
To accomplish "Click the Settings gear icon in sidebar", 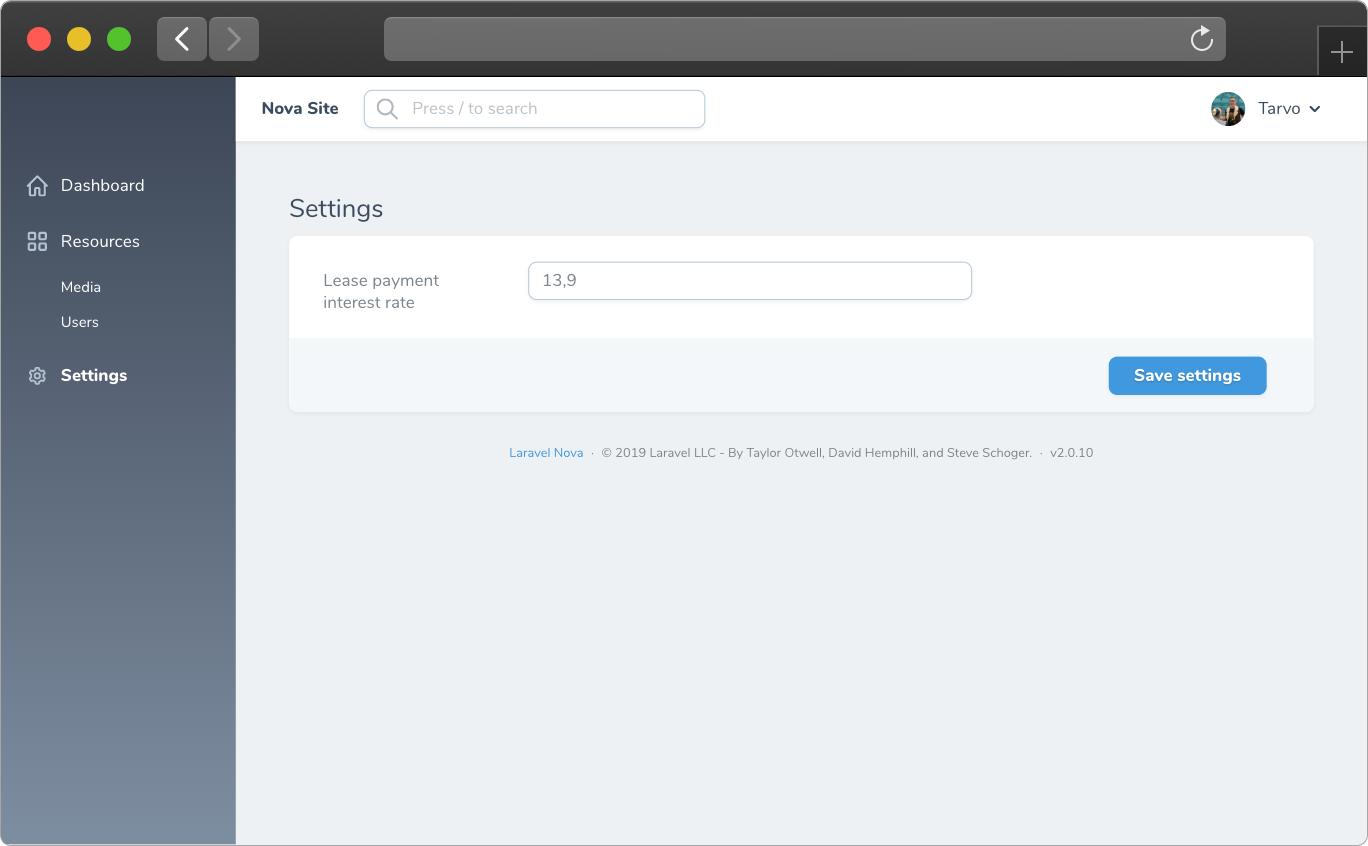I will pos(37,375).
